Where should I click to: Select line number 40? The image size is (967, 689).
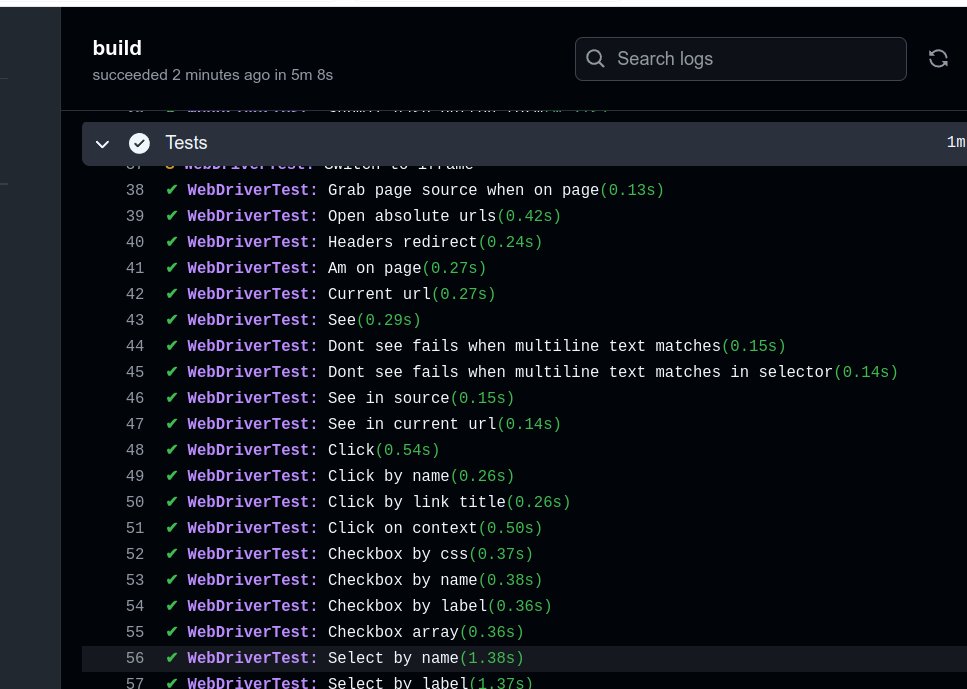tap(135, 242)
